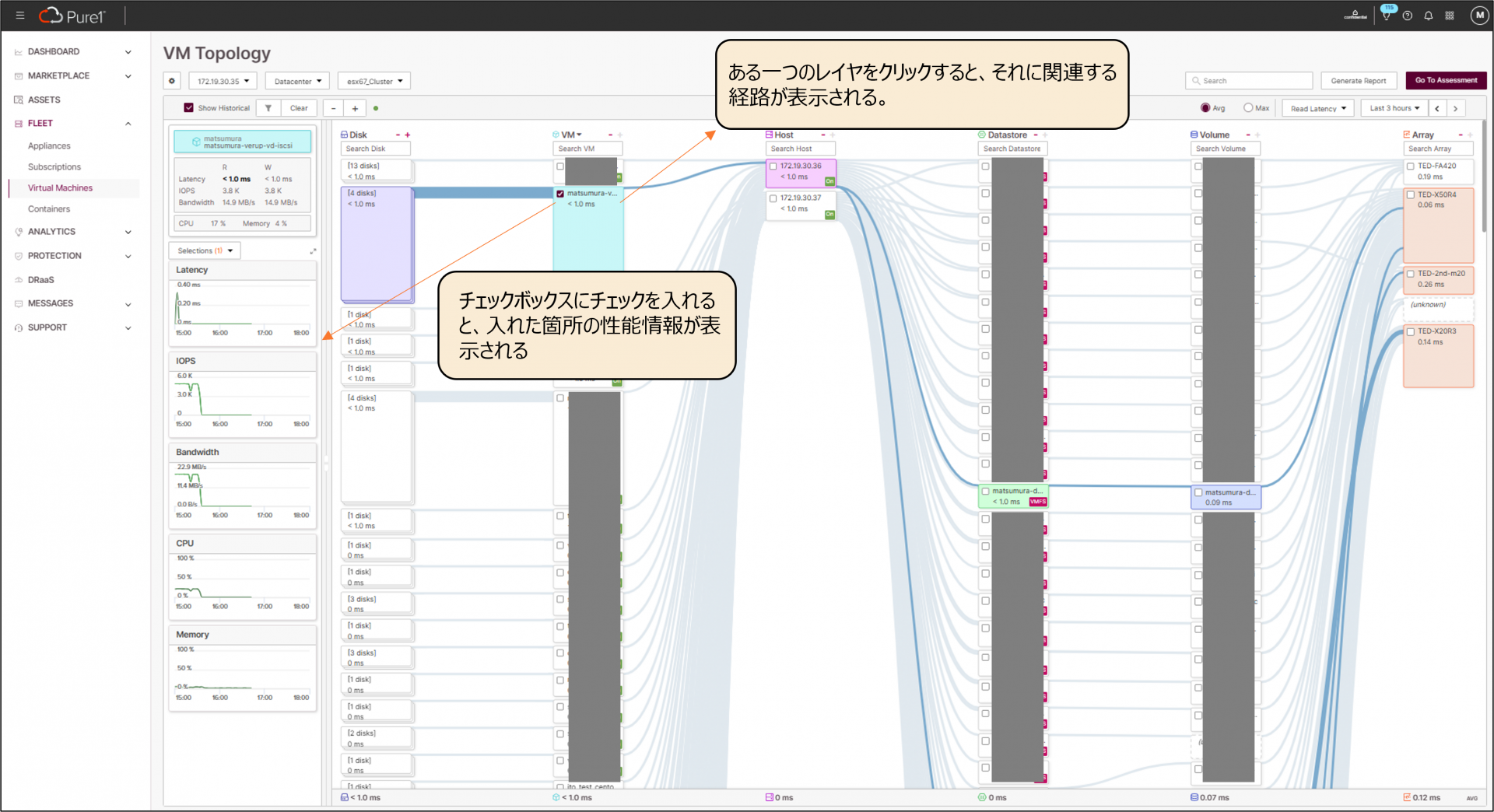
Task: Click the filter funnel icon
Action: click(x=268, y=108)
